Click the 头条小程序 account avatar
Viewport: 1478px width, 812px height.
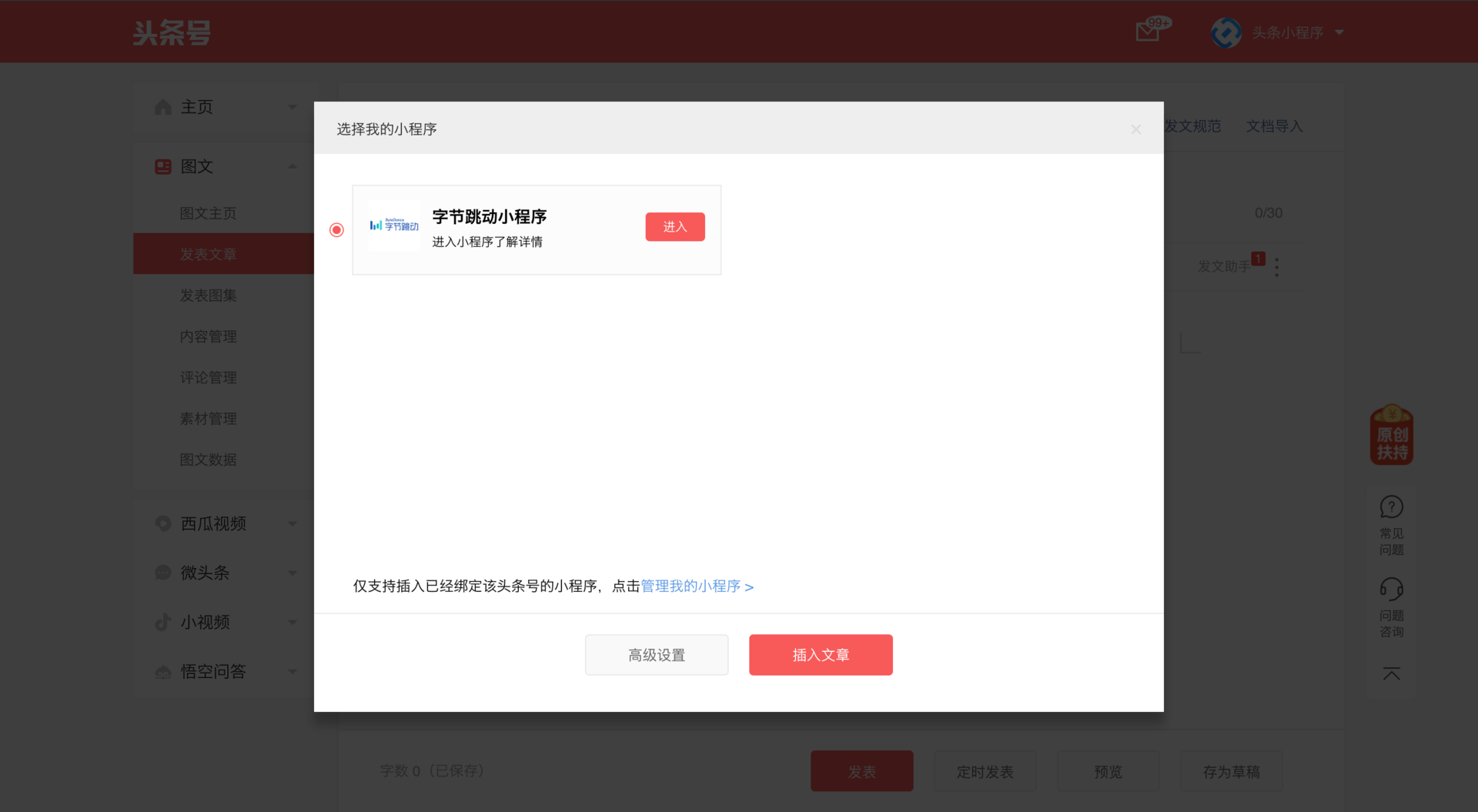pos(1226,32)
